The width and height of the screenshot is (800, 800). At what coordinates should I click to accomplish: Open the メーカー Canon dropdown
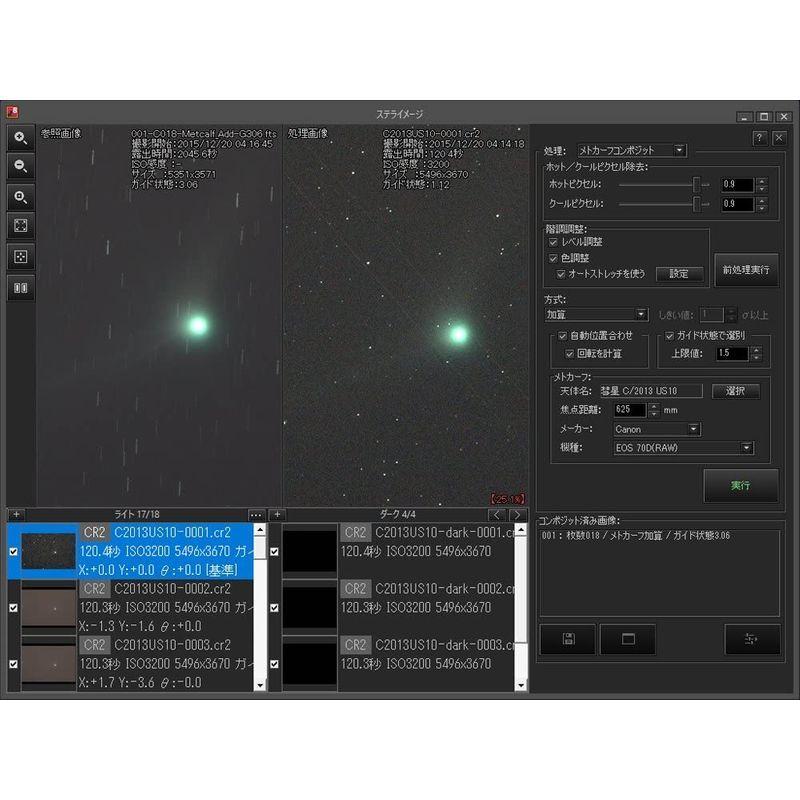657,429
